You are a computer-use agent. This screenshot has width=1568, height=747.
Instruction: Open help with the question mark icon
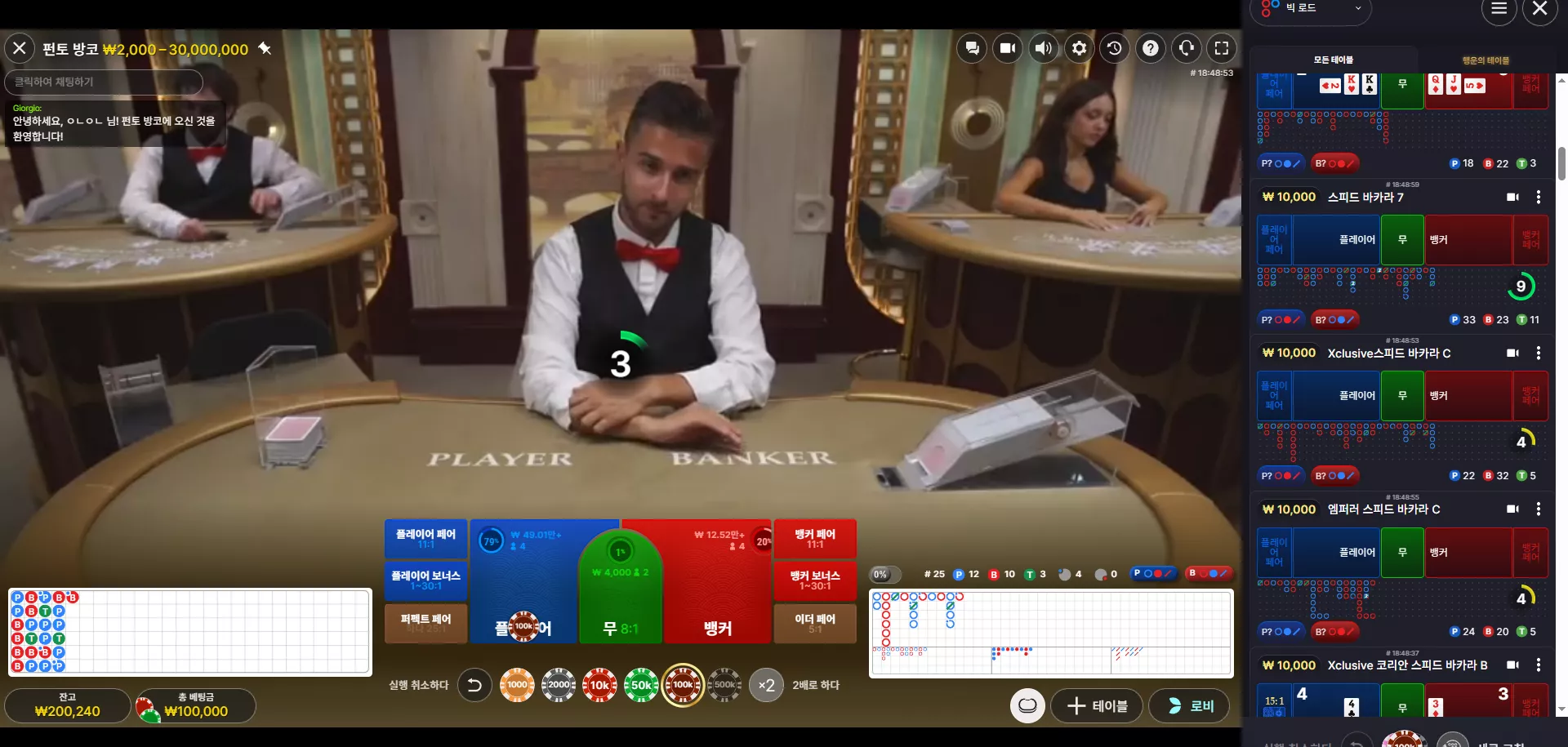[1150, 48]
